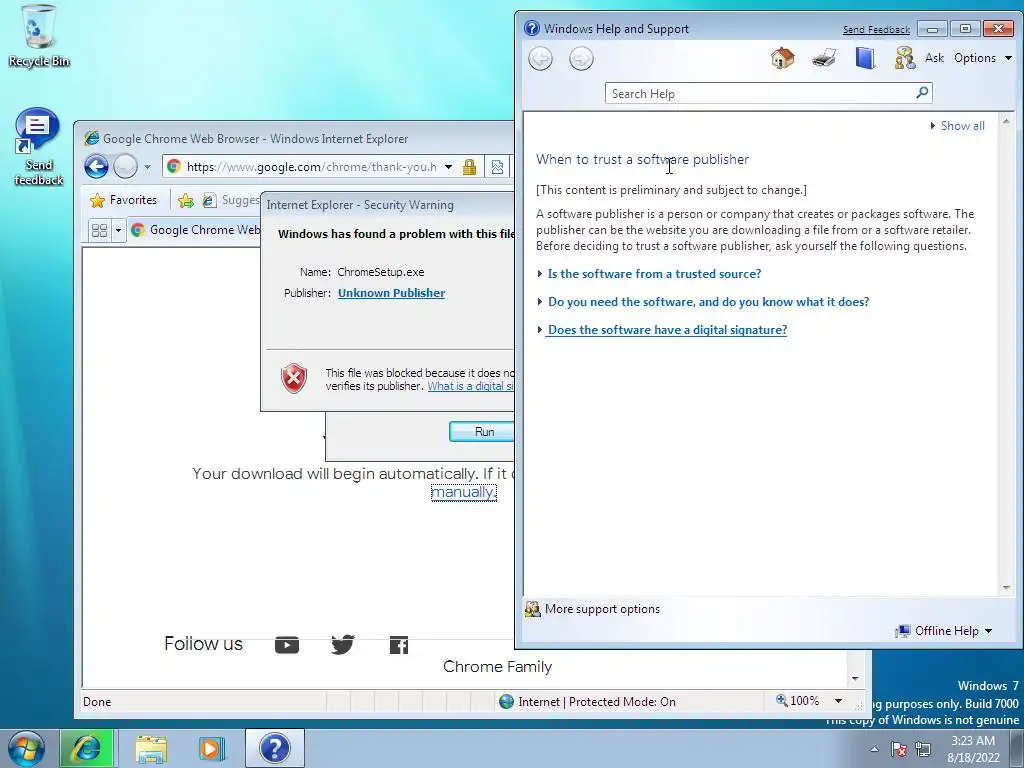Open Suggested Sites in favorites bar
This screenshot has width=1024, height=768.
(x=231, y=200)
